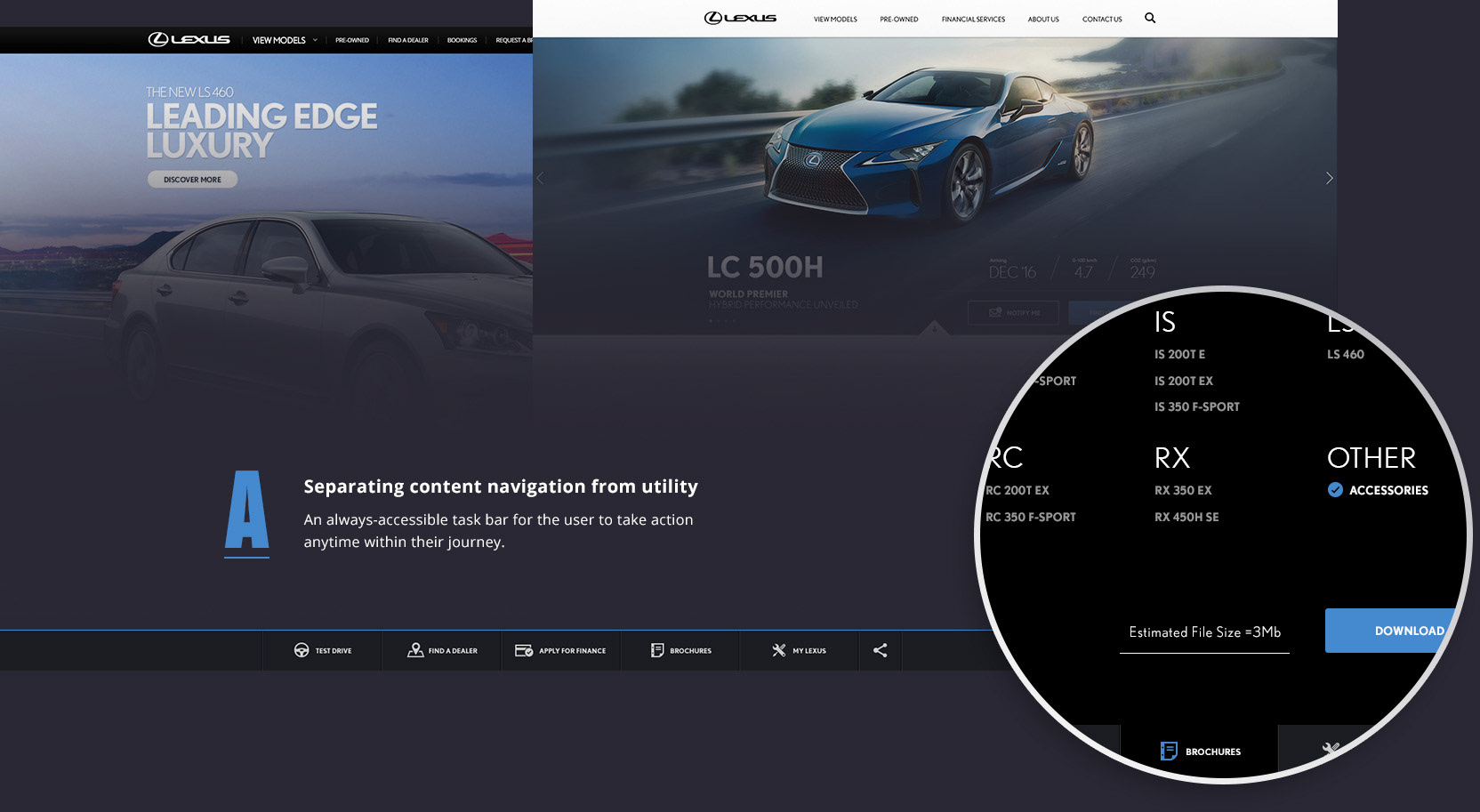1480x812 pixels.
Task: Open Pre-Owned in dark header
Action: pos(352,40)
